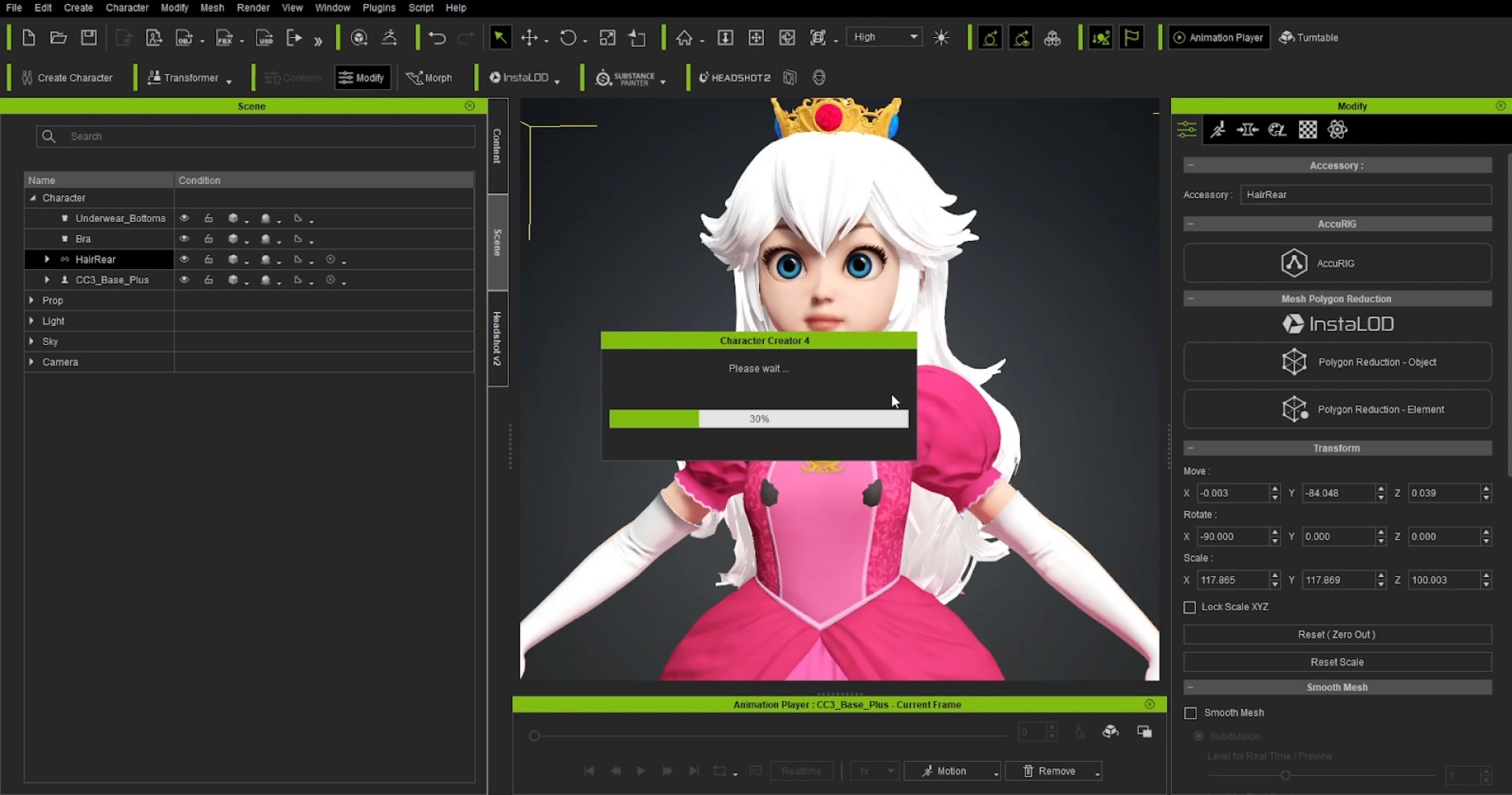Save the project with disk icon
The height and width of the screenshot is (795, 1512).
(x=88, y=38)
